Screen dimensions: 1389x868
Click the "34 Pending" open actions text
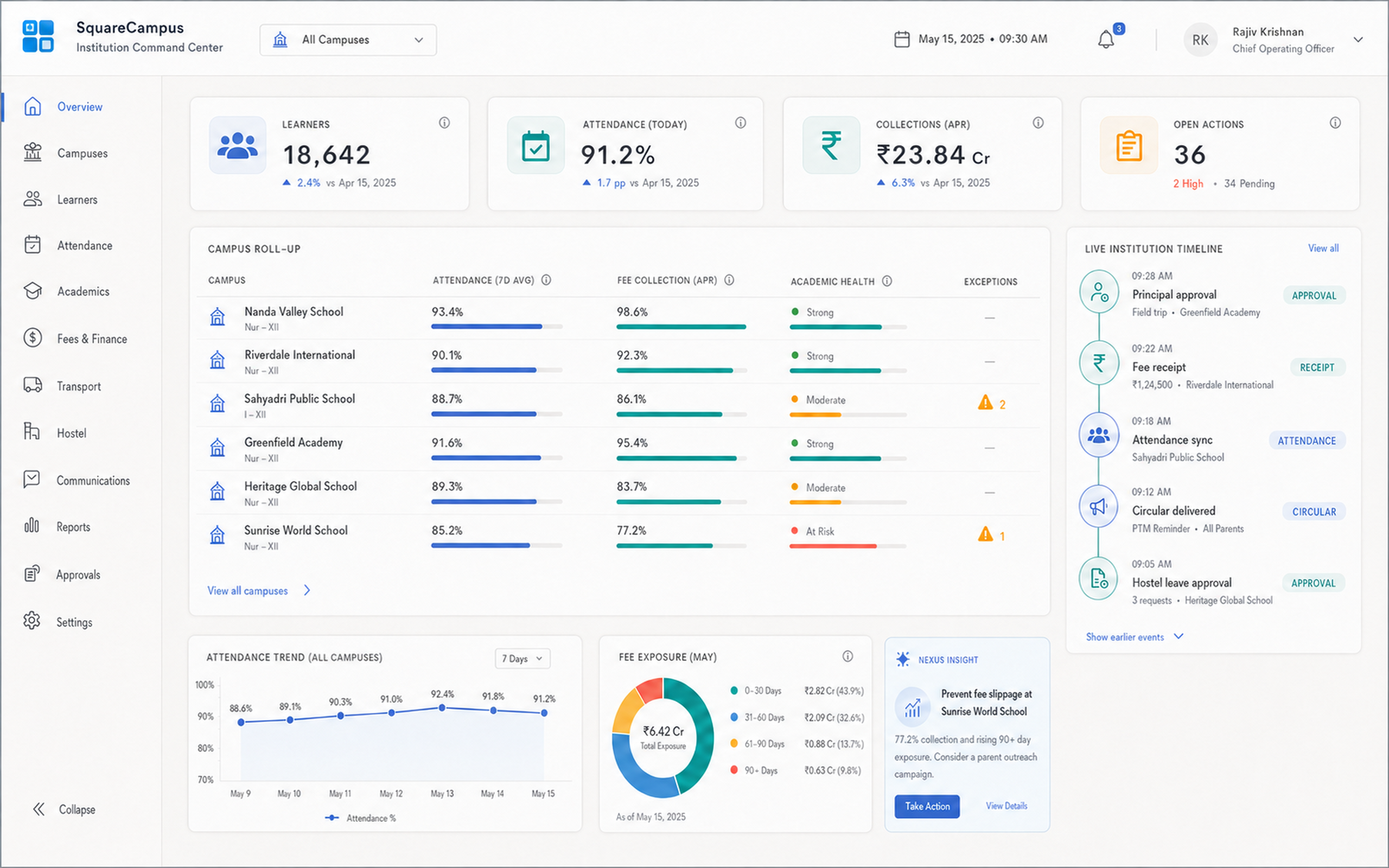[x=1249, y=184]
